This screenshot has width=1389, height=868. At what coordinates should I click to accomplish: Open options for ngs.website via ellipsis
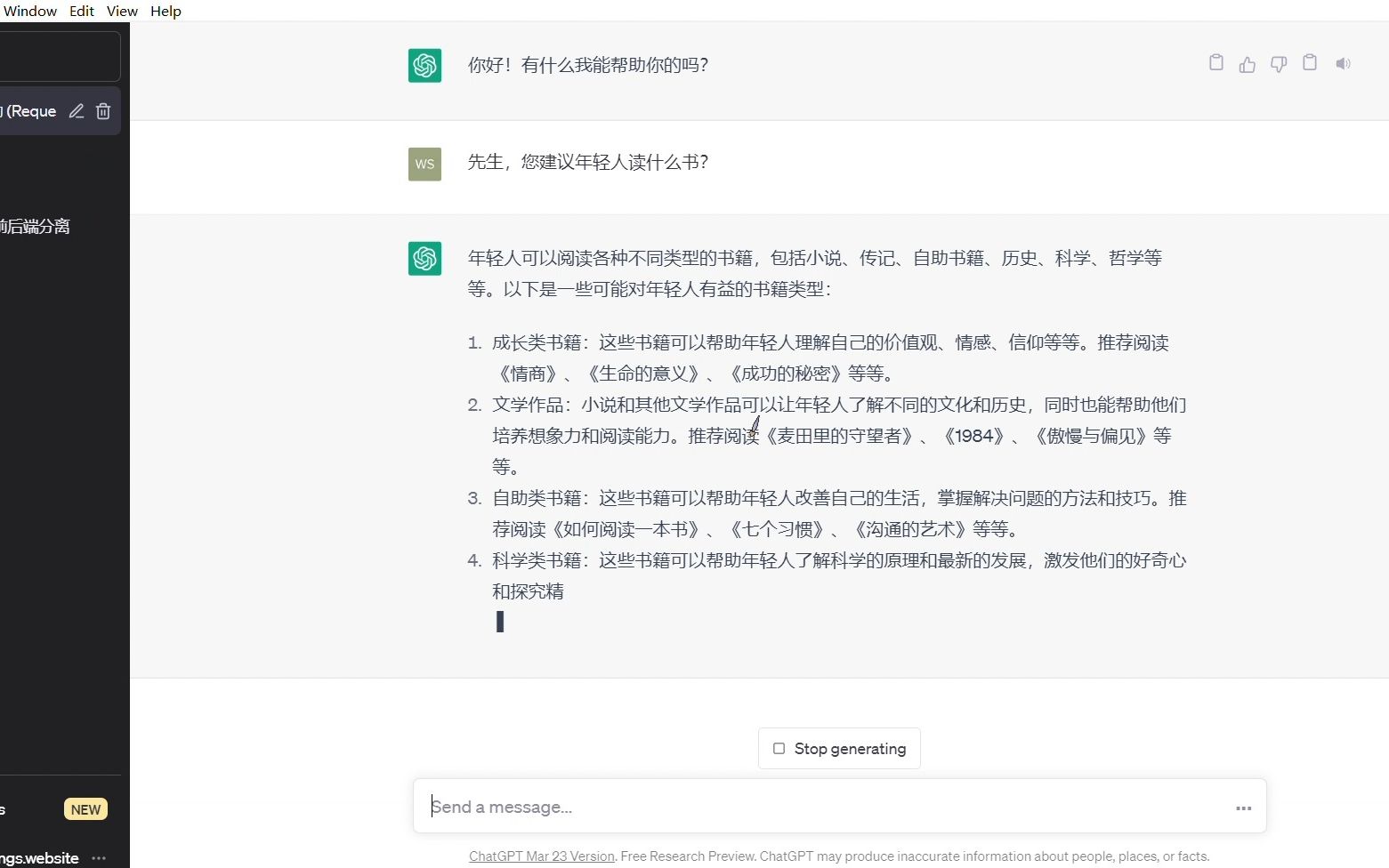click(x=99, y=857)
